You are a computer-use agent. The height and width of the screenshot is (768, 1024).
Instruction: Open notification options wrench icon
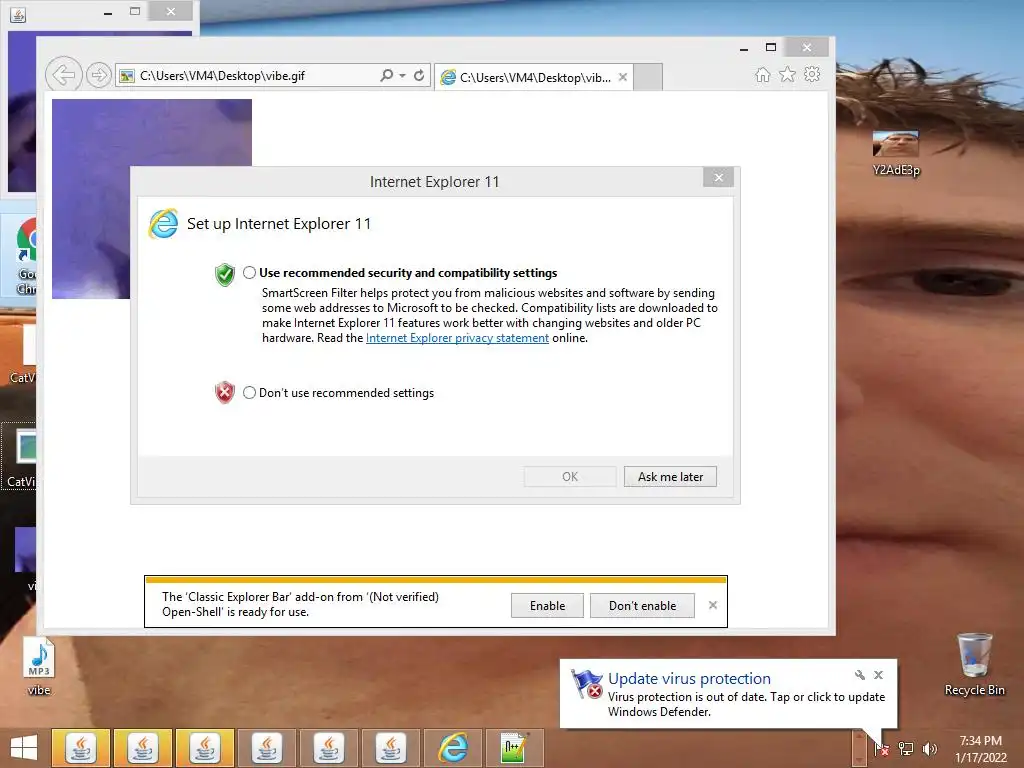coord(859,675)
